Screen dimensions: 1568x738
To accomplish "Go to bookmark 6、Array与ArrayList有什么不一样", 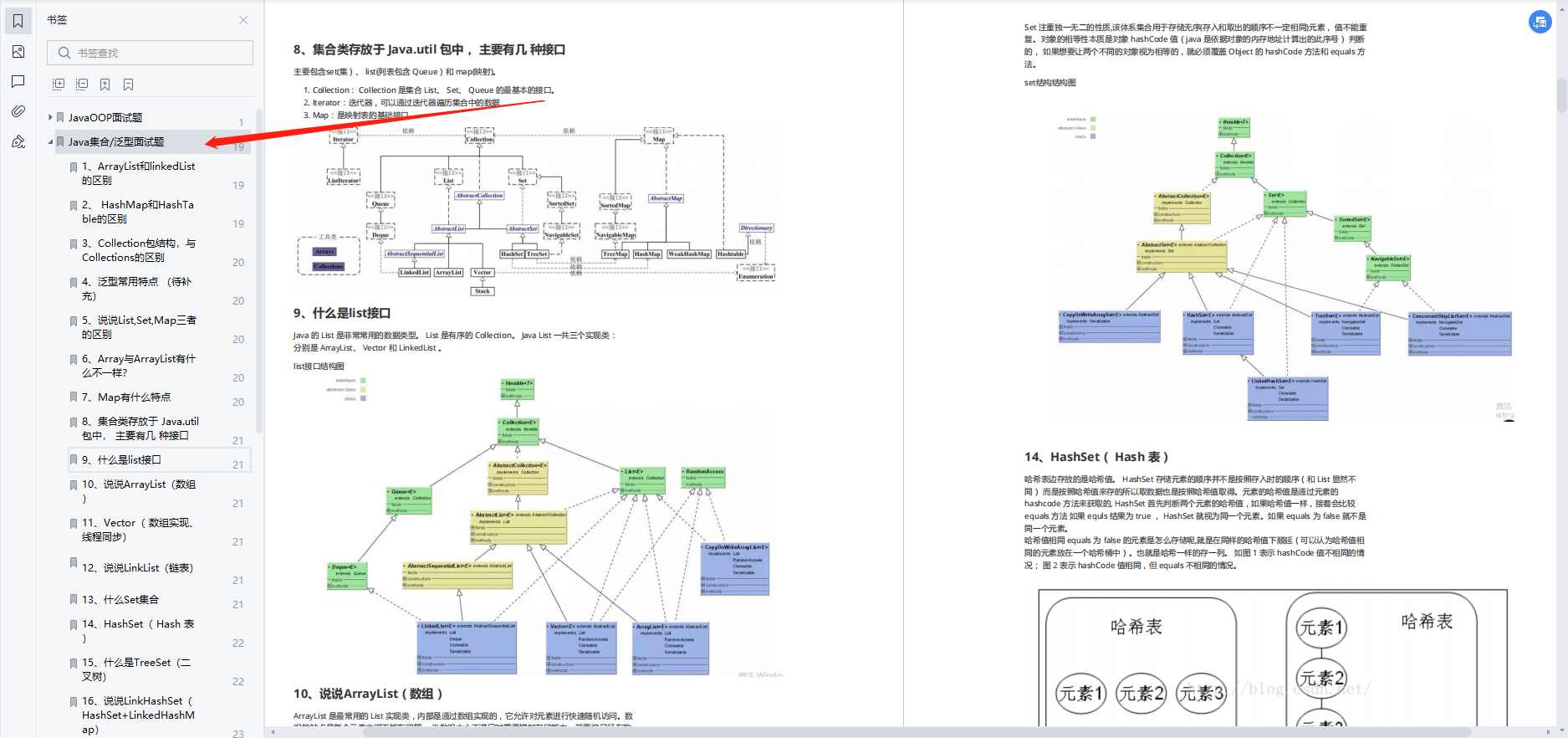I will coord(138,366).
